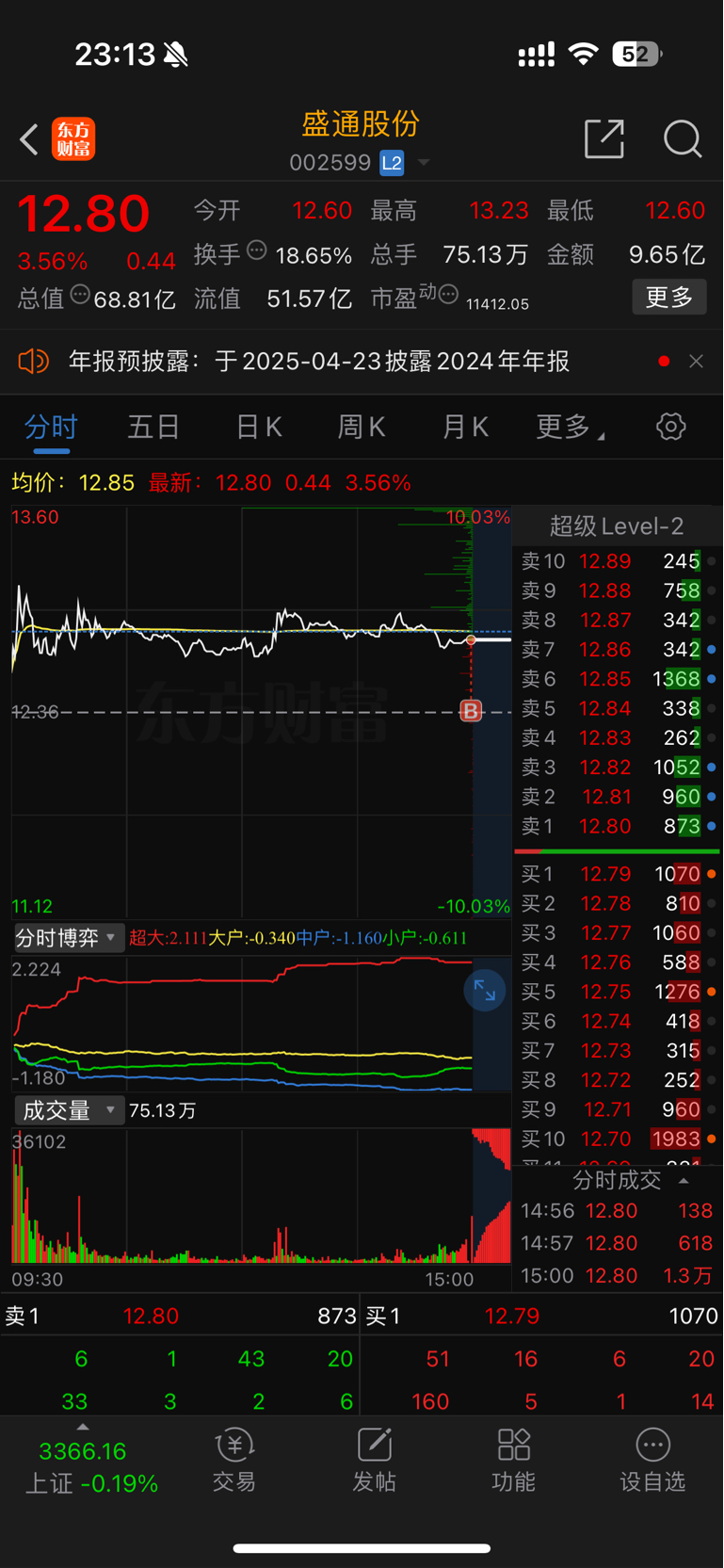The width and height of the screenshot is (724, 1568).
Task: Open 更多 stock details button
Action: pos(669,298)
